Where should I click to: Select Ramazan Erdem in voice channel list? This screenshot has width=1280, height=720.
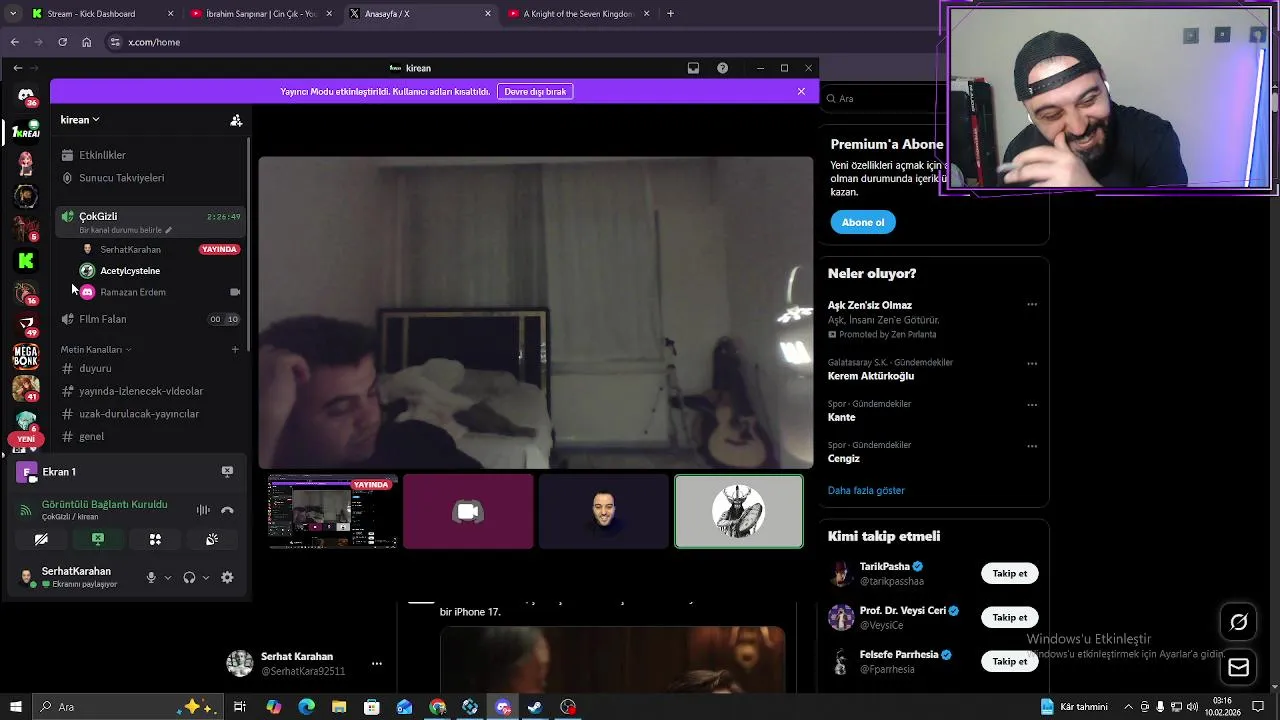pyautogui.click(x=133, y=292)
